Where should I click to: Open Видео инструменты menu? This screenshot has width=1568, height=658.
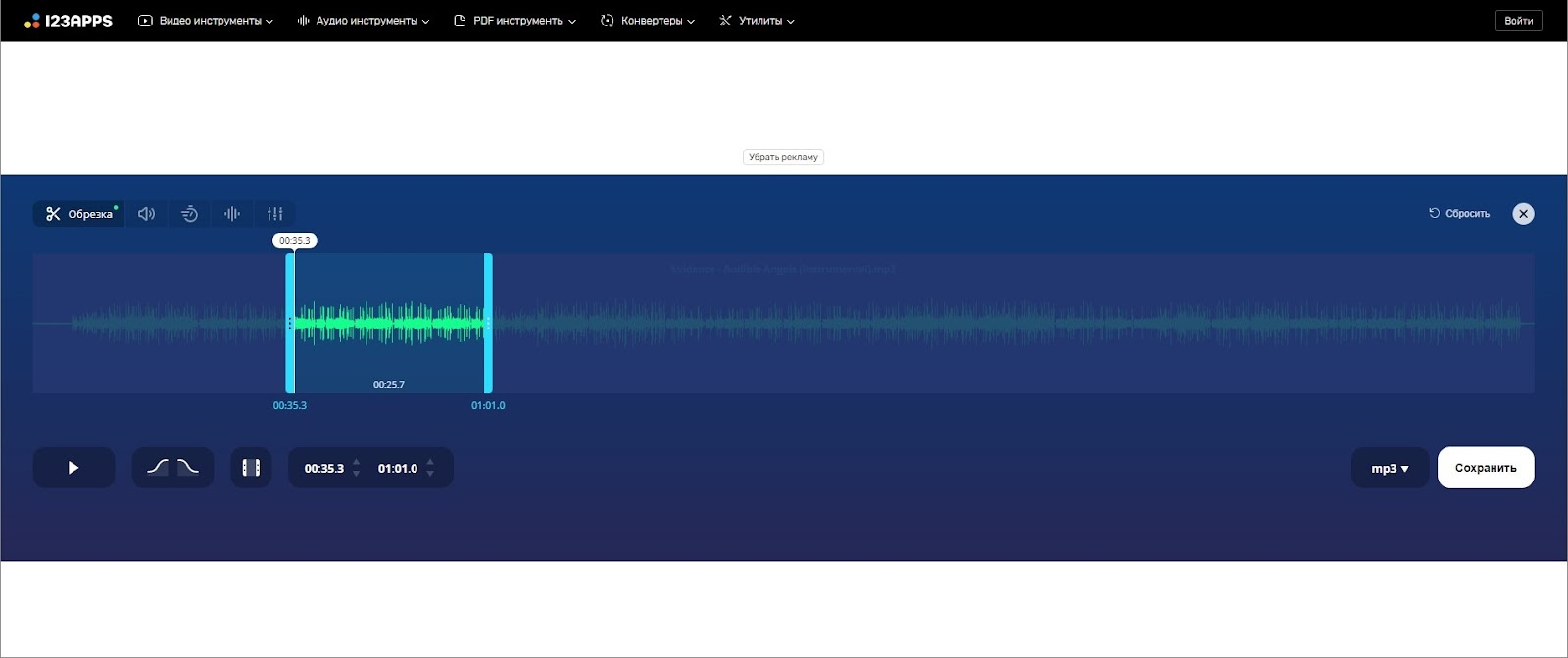coord(206,21)
